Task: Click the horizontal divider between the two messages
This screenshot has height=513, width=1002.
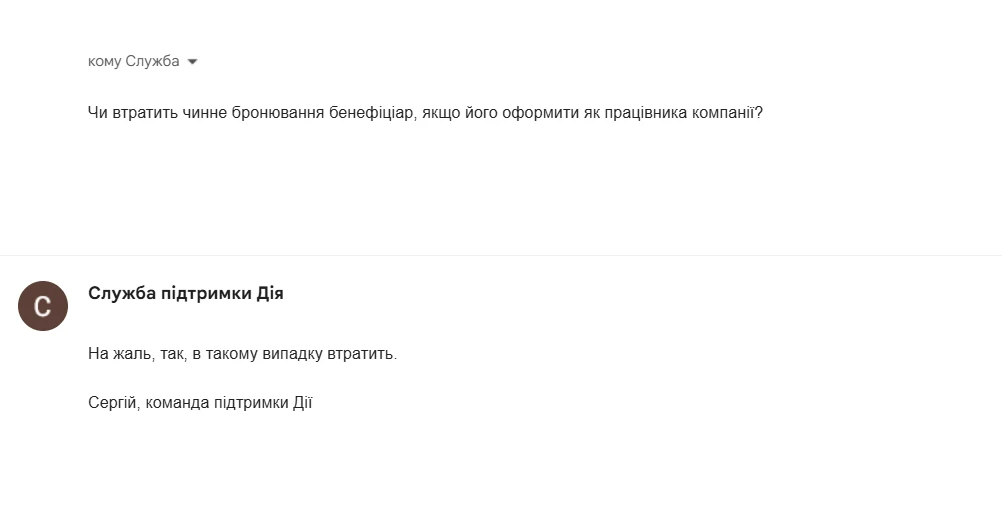Action: (x=501, y=256)
